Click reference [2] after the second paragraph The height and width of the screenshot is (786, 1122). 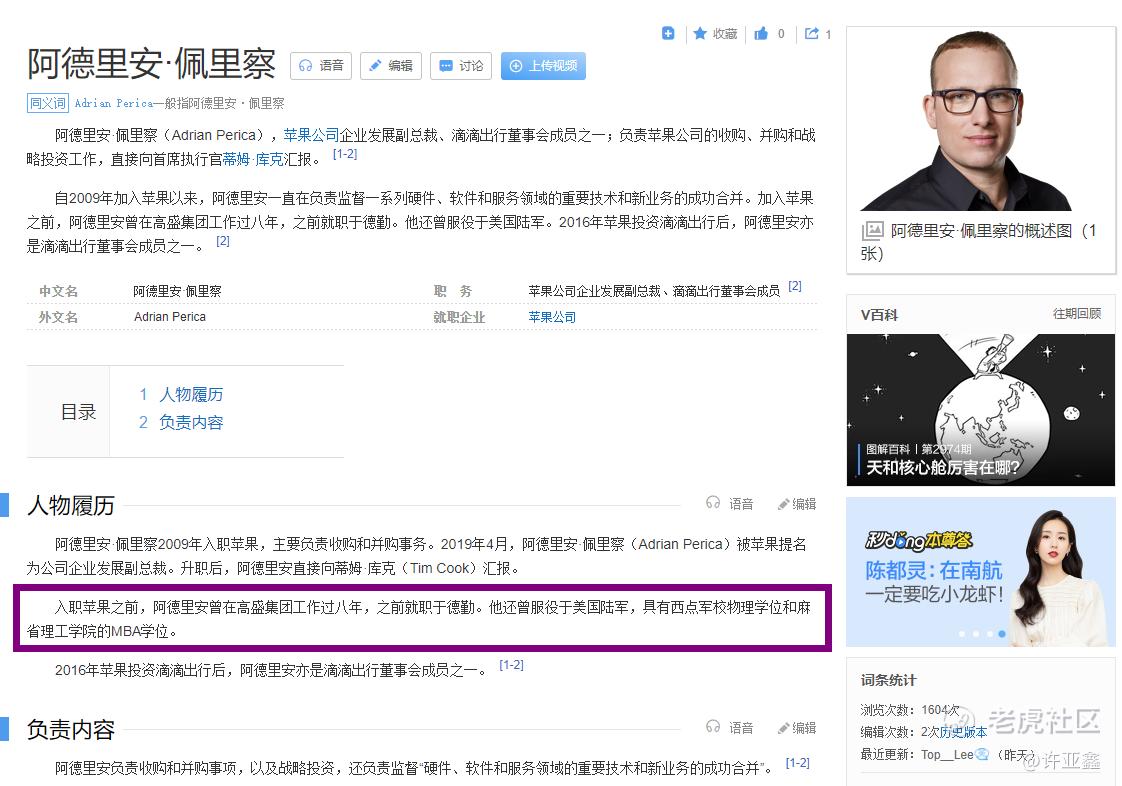point(223,241)
